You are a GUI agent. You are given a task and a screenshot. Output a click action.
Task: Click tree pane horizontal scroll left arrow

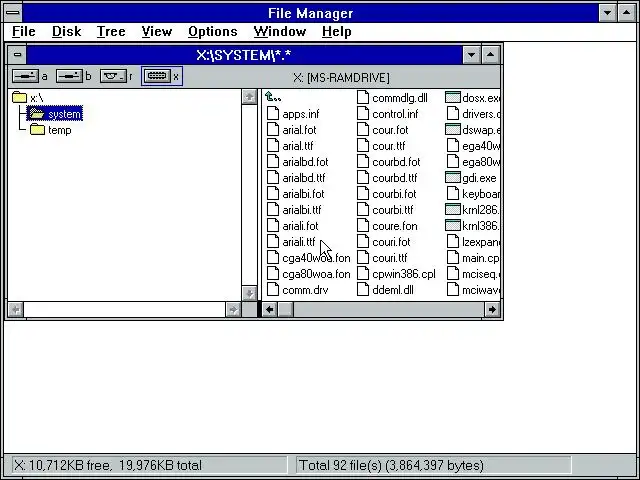coord(16,310)
